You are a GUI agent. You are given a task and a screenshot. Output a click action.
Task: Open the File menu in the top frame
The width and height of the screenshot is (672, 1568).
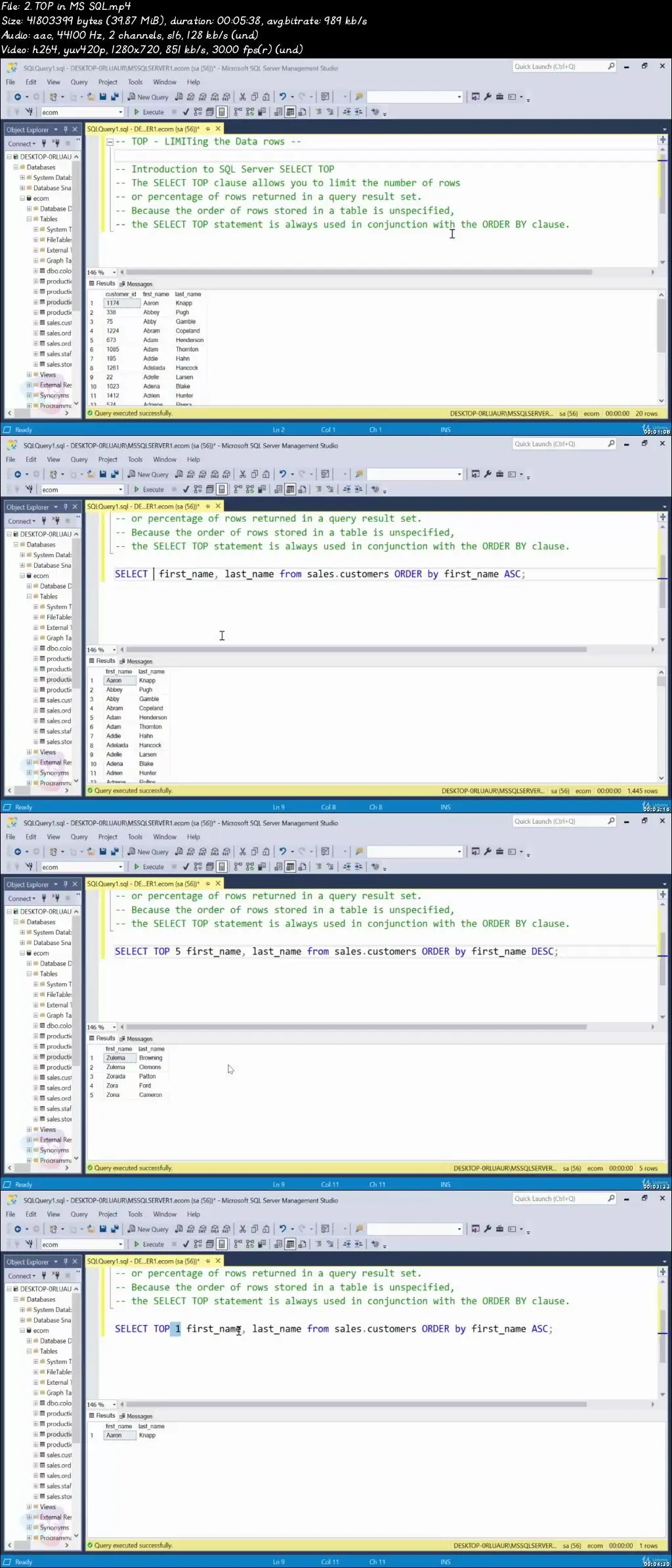[10, 83]
